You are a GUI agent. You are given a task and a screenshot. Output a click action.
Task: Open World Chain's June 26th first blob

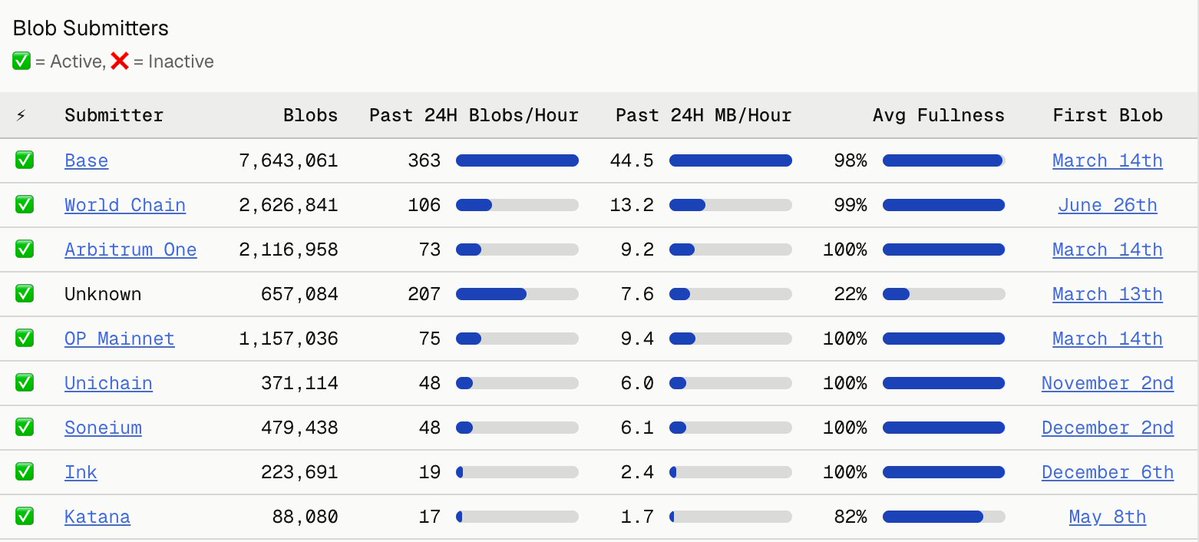click(x=1107, y=205)
